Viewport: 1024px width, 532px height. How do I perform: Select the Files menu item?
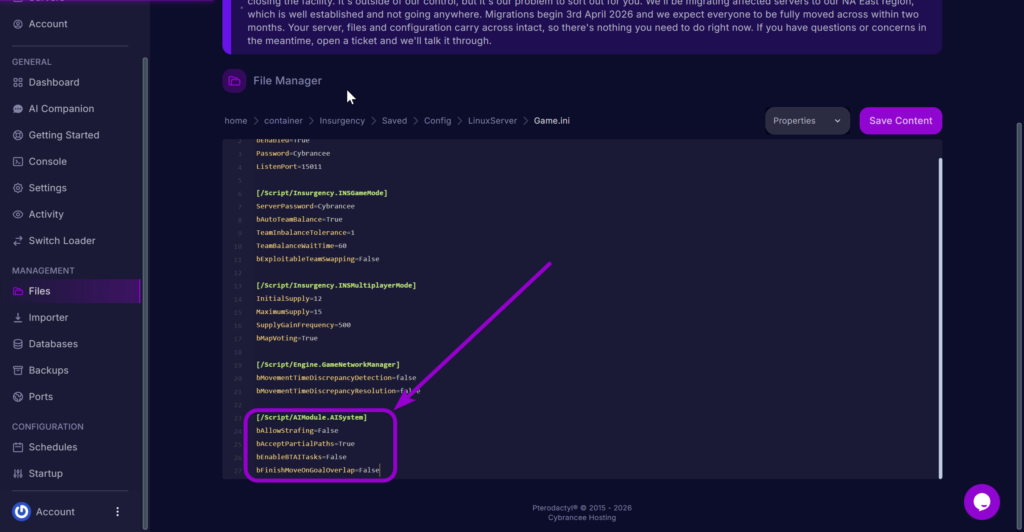71,291
